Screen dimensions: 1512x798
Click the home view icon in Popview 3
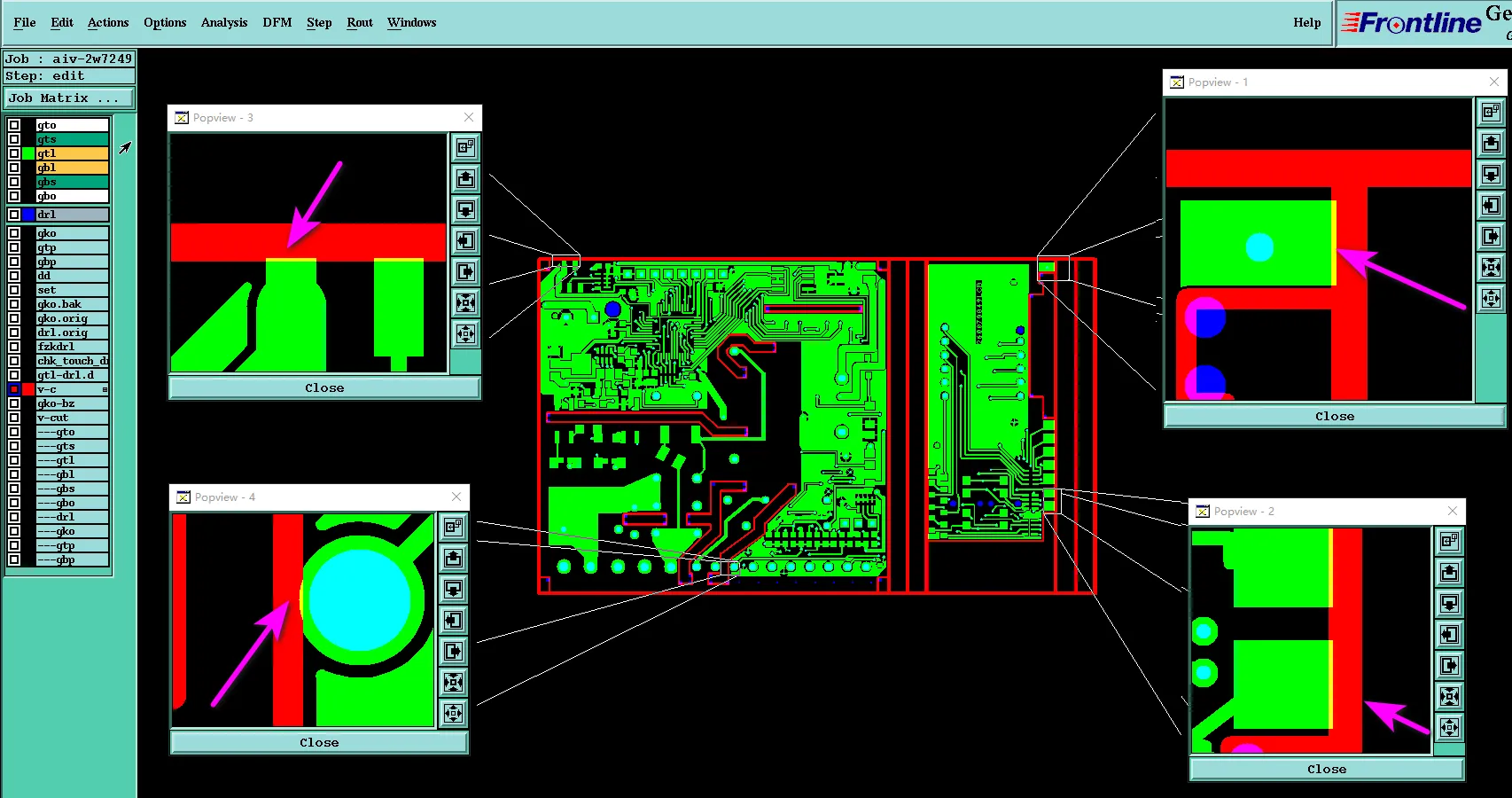(x=466, y=147)
